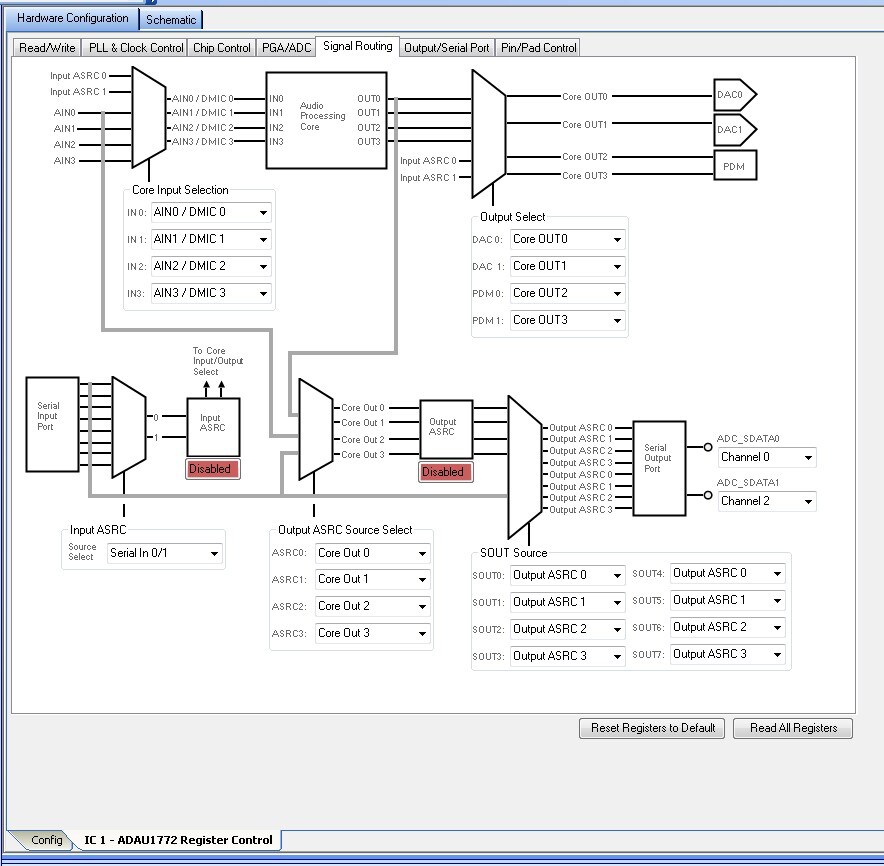
Task: Switch to the Pin/Pad Control tab
Action: [x=538, y=48]
